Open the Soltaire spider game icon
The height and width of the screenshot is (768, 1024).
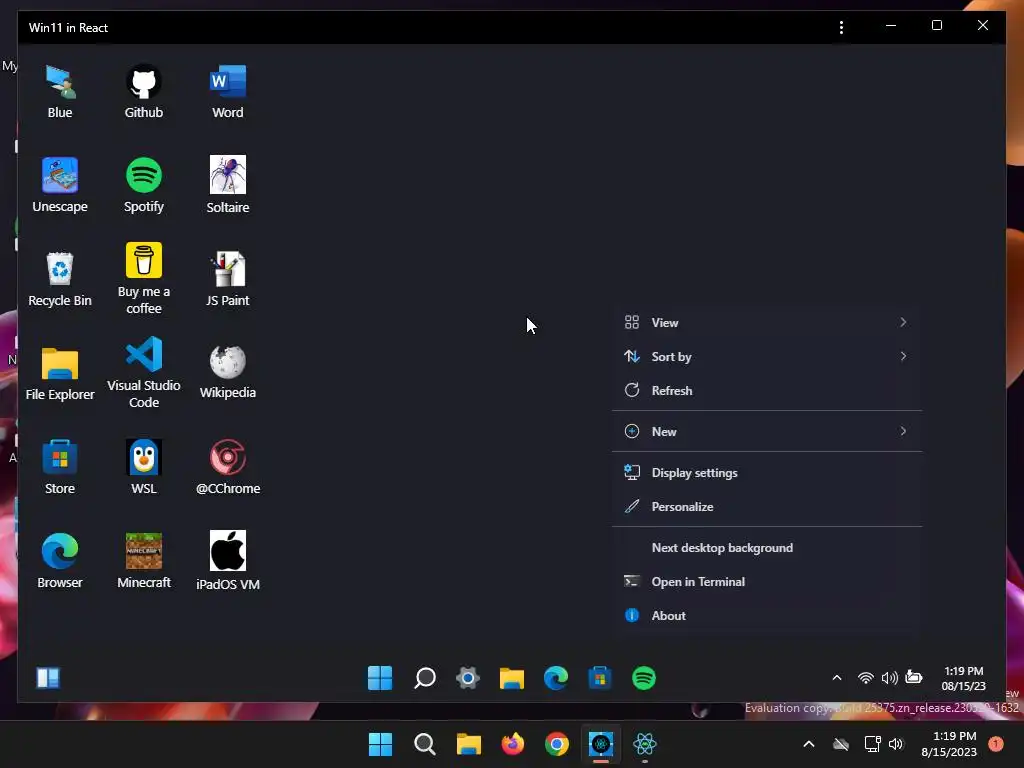[228, 185]
